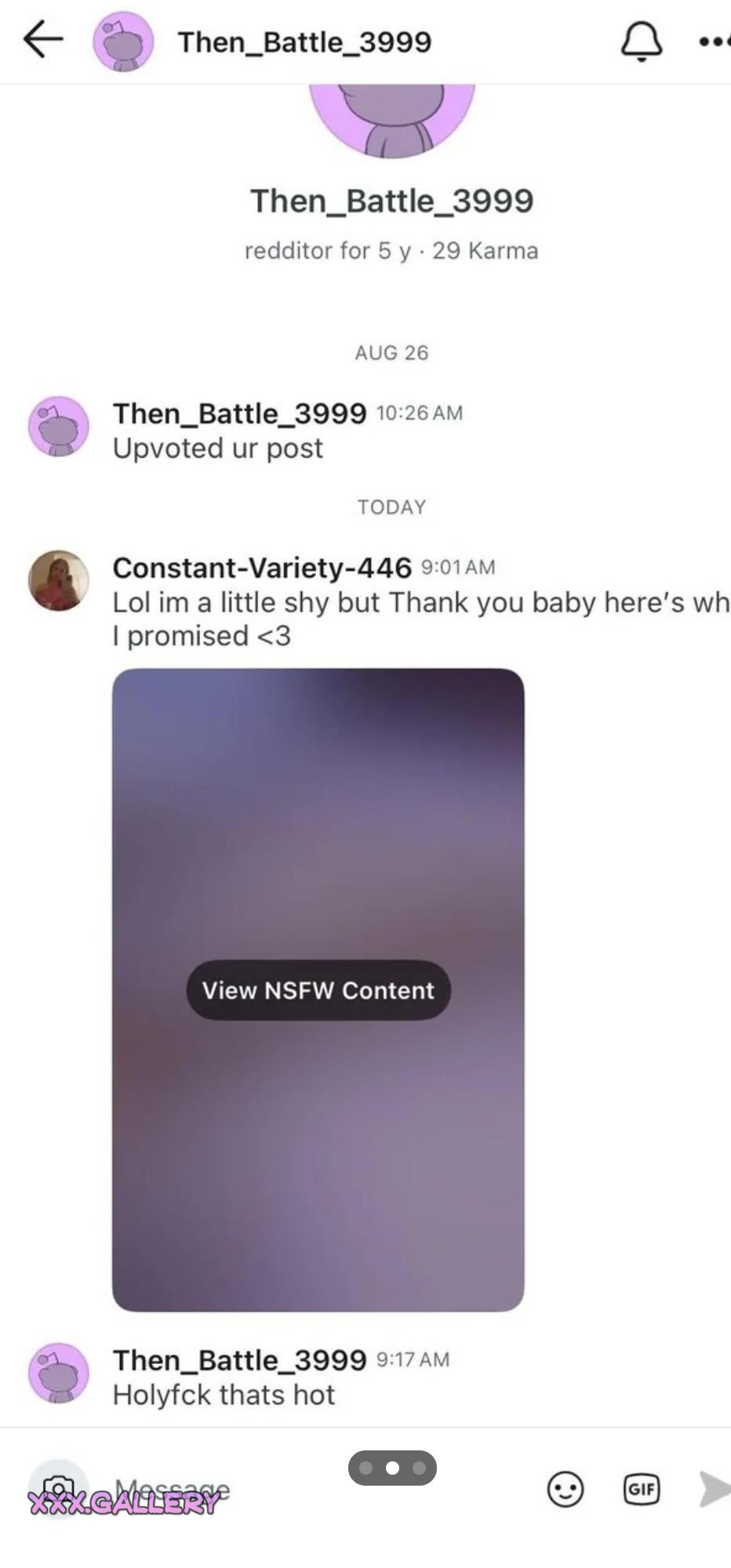Tap the large Then_Battle_3999 profile name

pos(391,201)
